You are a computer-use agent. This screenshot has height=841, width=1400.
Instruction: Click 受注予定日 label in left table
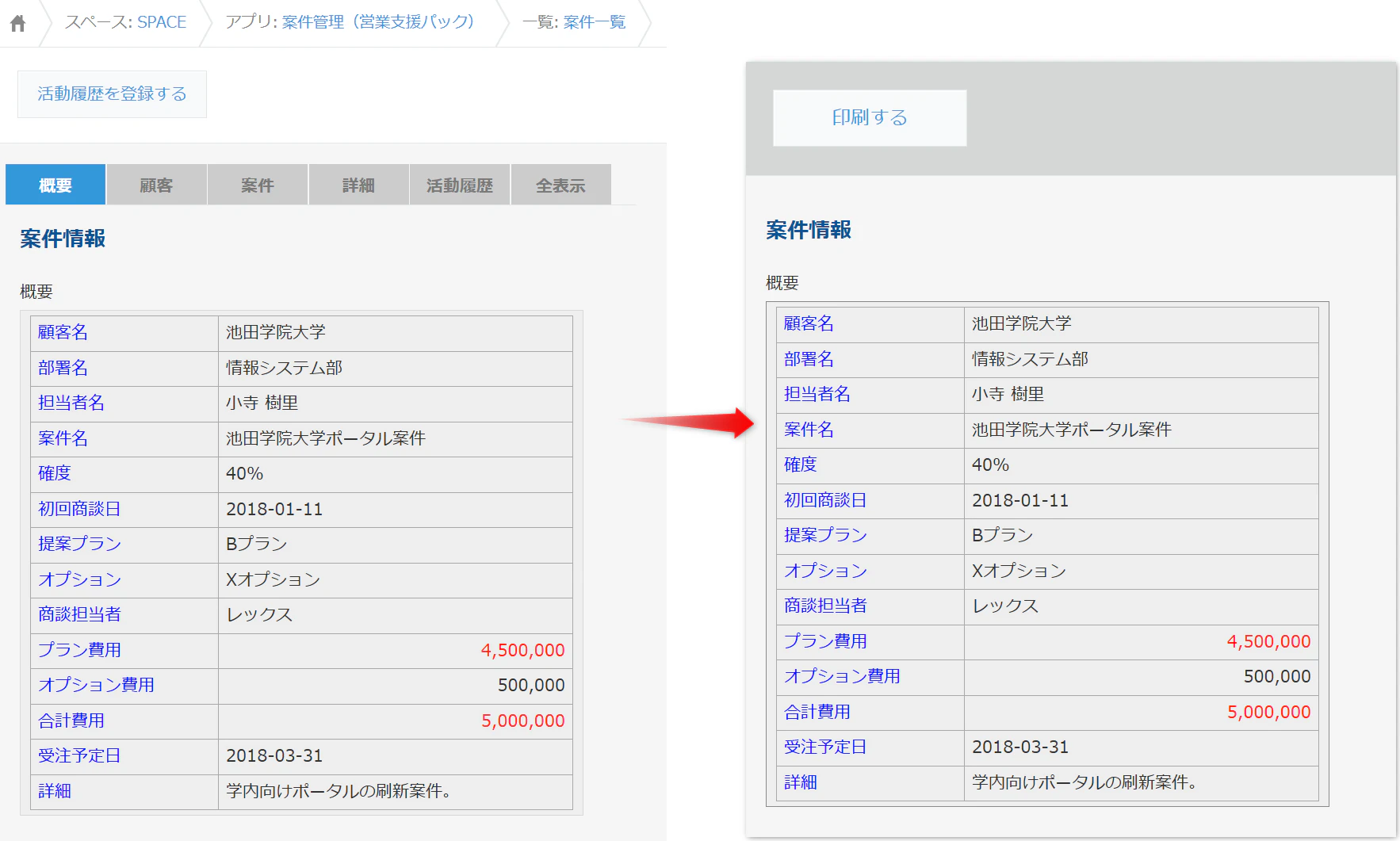click(x=79, y=755)
